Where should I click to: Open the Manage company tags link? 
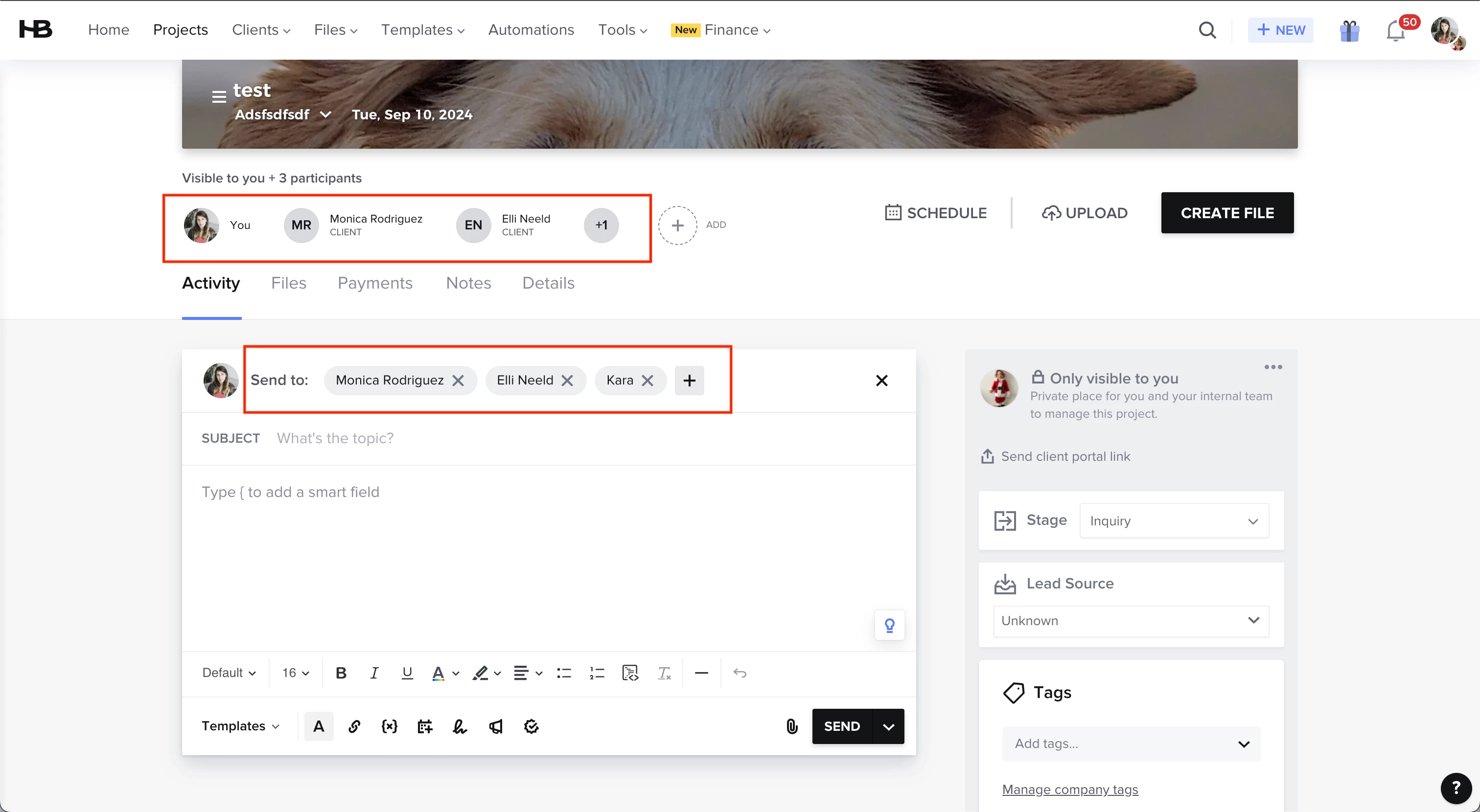click(x=1070, y=789)
